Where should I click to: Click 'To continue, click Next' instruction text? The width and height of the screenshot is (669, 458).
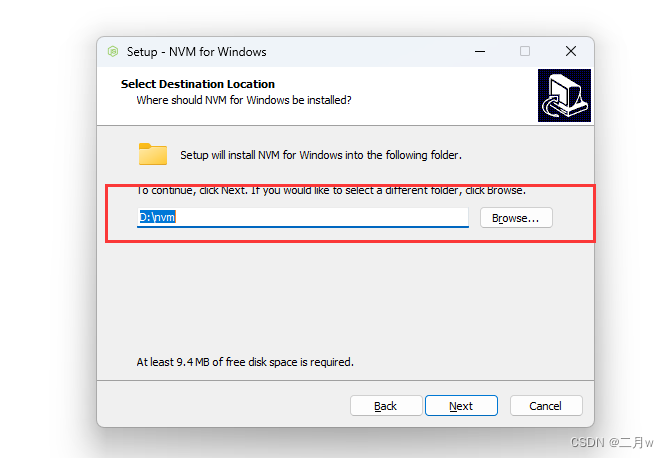(x=331, y=190)
